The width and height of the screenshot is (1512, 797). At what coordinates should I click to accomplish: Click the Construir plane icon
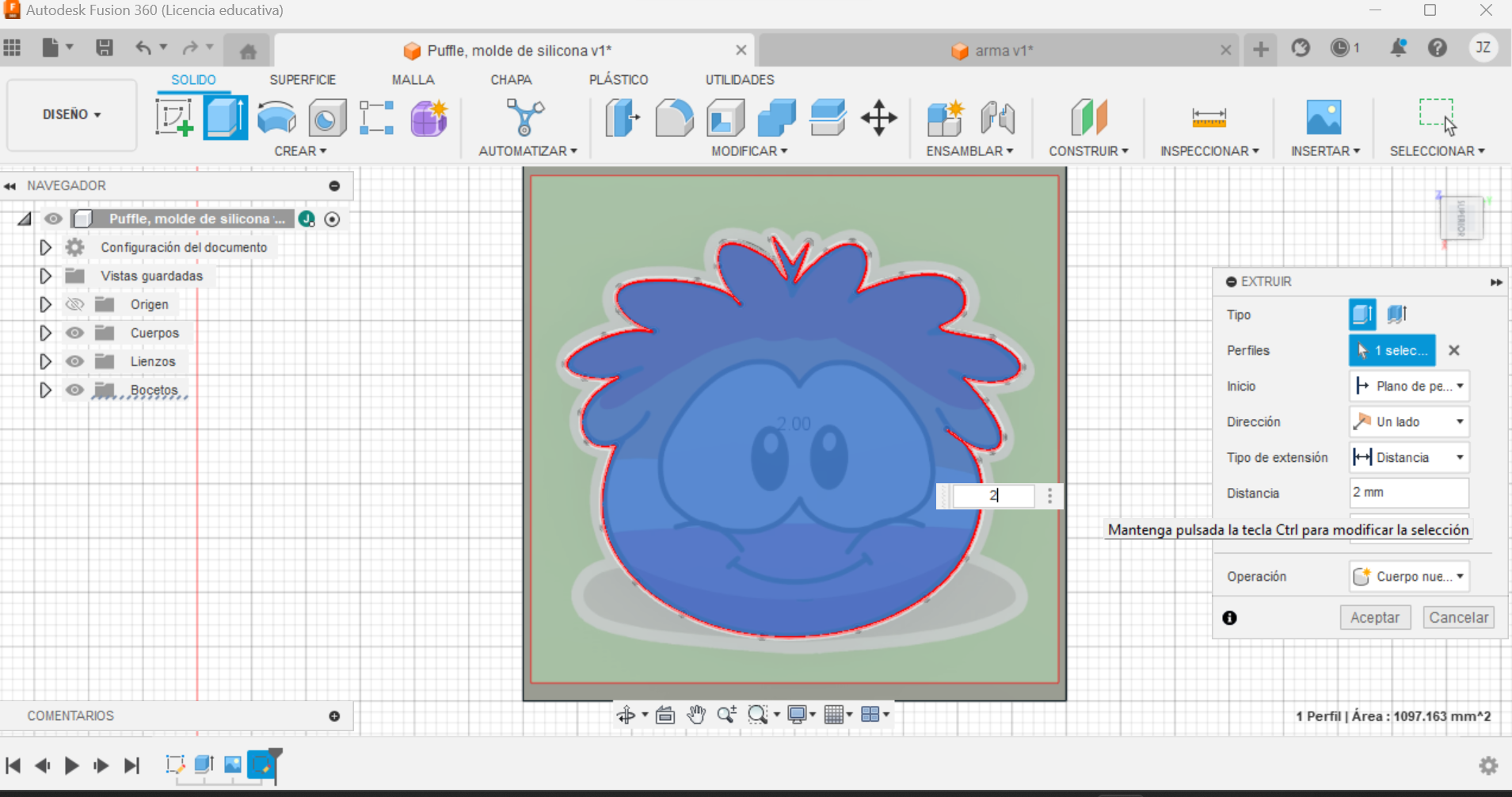[1089, 118]
